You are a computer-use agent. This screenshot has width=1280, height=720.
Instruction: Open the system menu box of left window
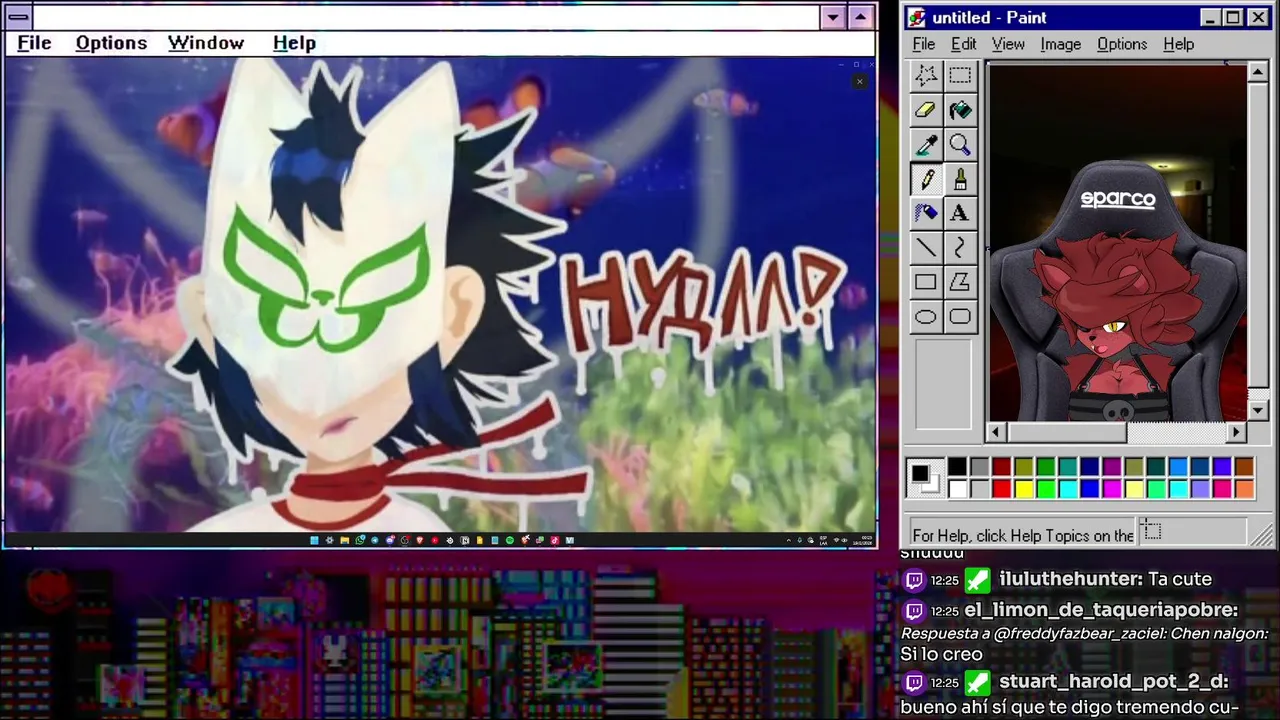[19, 17]
